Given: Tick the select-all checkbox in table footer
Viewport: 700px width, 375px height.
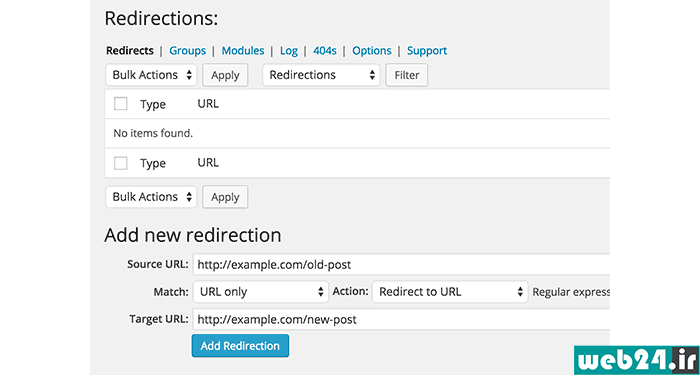Looking at the screenshot, I should click(x=121, y=163).
